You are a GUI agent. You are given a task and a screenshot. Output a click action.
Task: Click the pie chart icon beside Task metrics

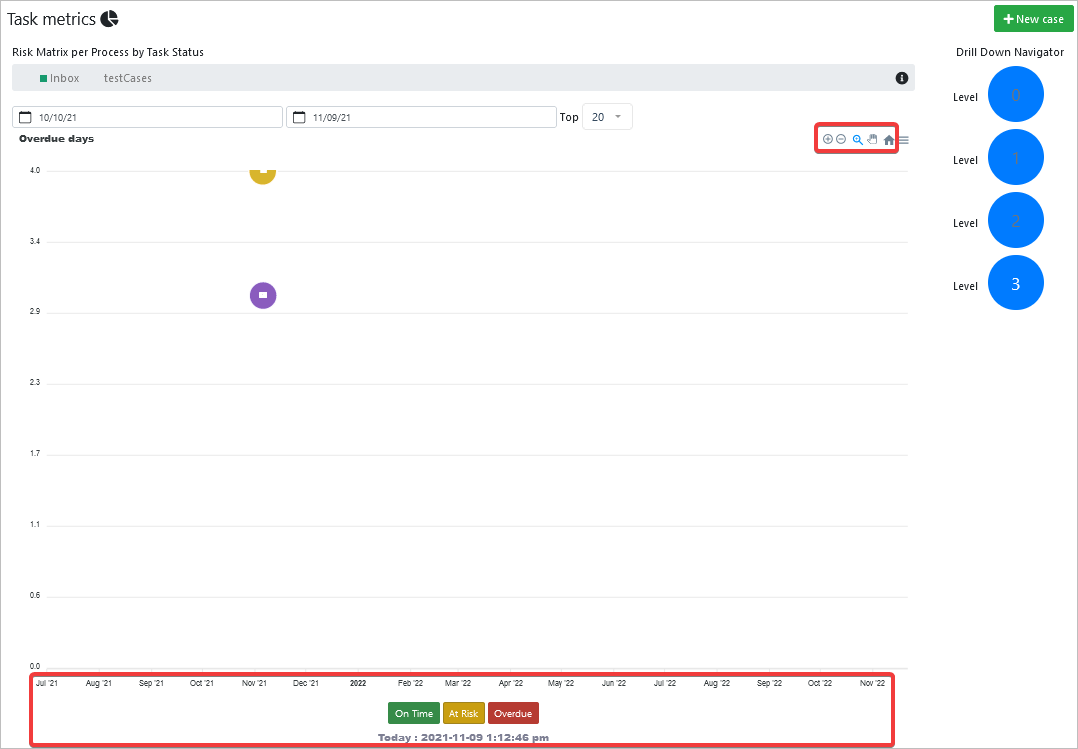109,19
